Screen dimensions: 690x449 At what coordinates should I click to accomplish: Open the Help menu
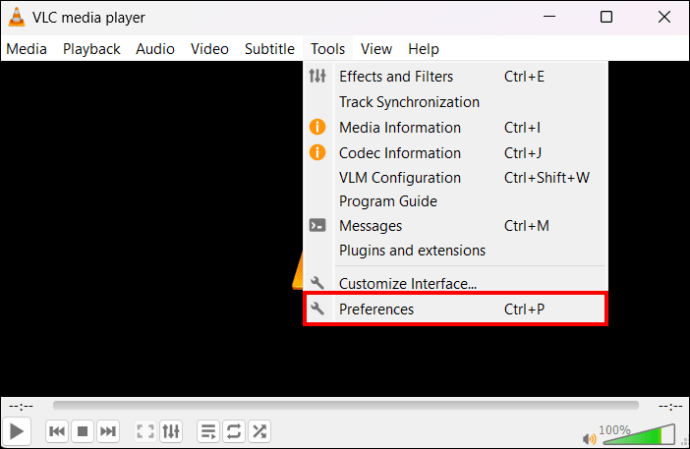423,48
